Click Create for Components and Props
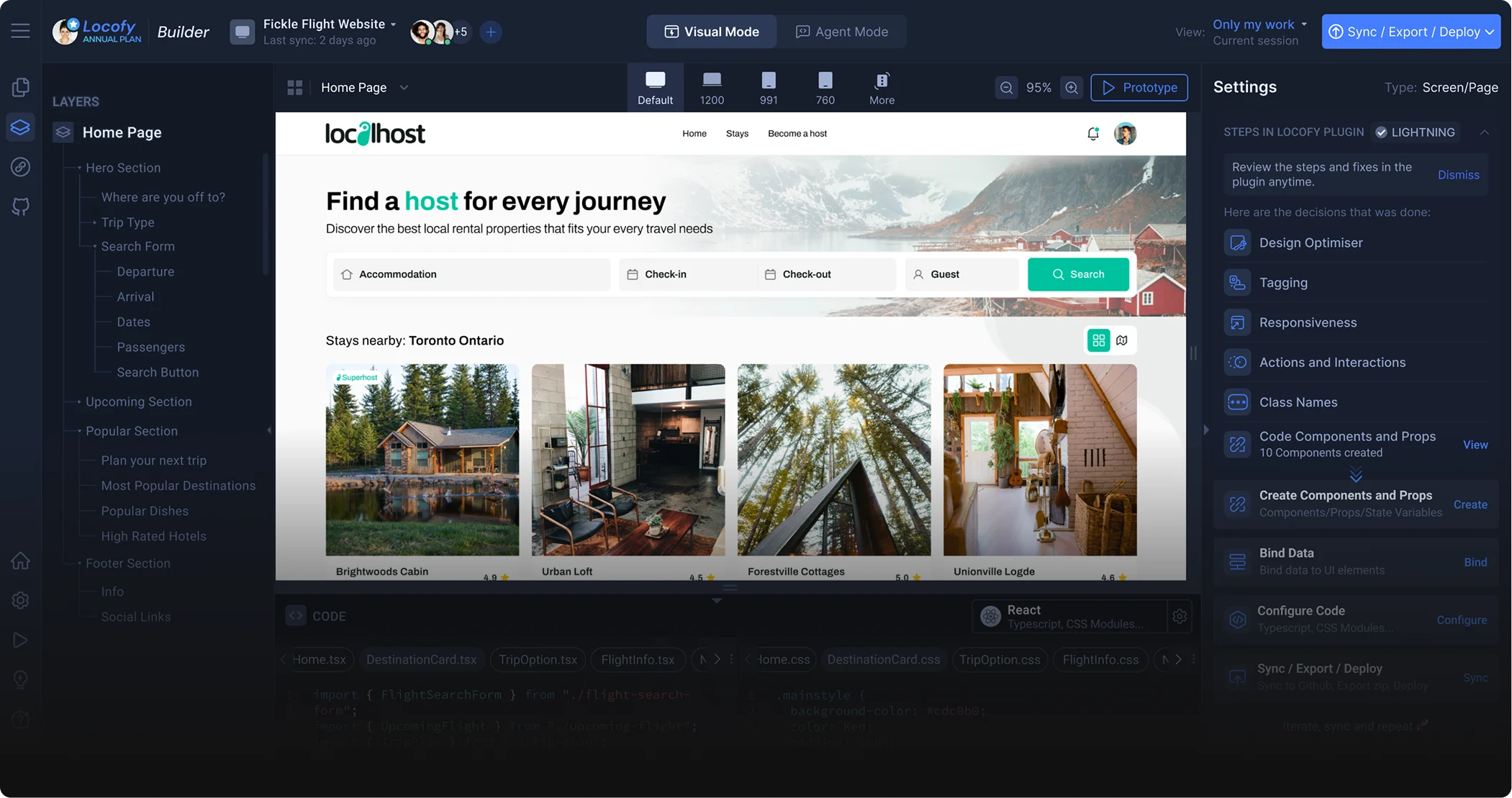1512x798 pixels. pos(1470,504)
